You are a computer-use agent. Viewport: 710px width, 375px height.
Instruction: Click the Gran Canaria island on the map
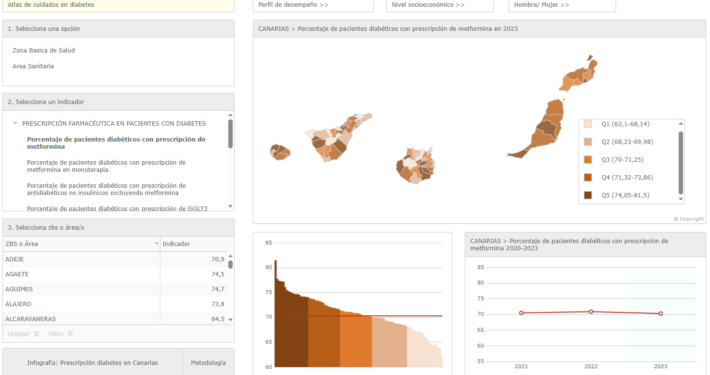pyautogui.click(x=416, y=165)
